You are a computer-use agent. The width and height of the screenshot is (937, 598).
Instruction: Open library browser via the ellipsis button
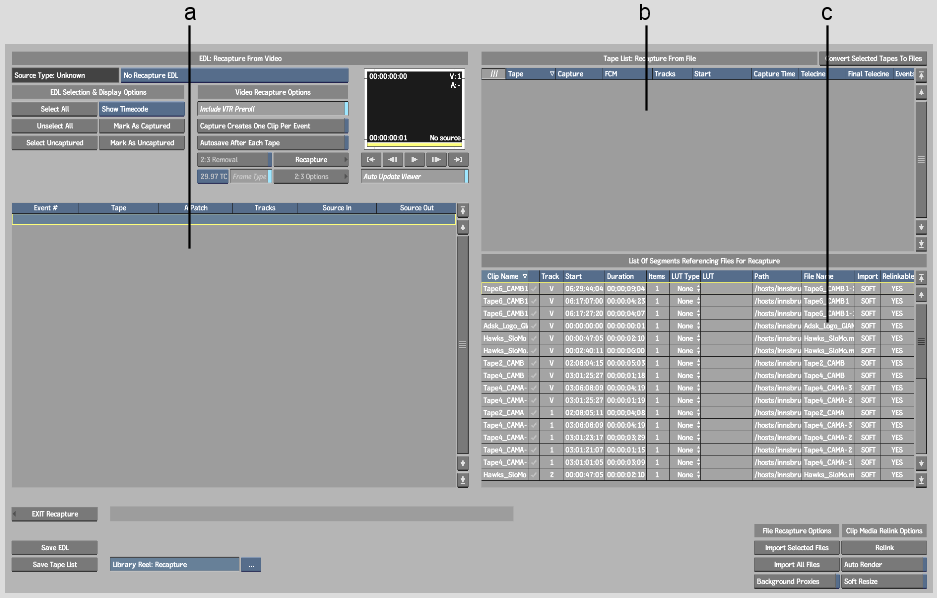[251, 565]
